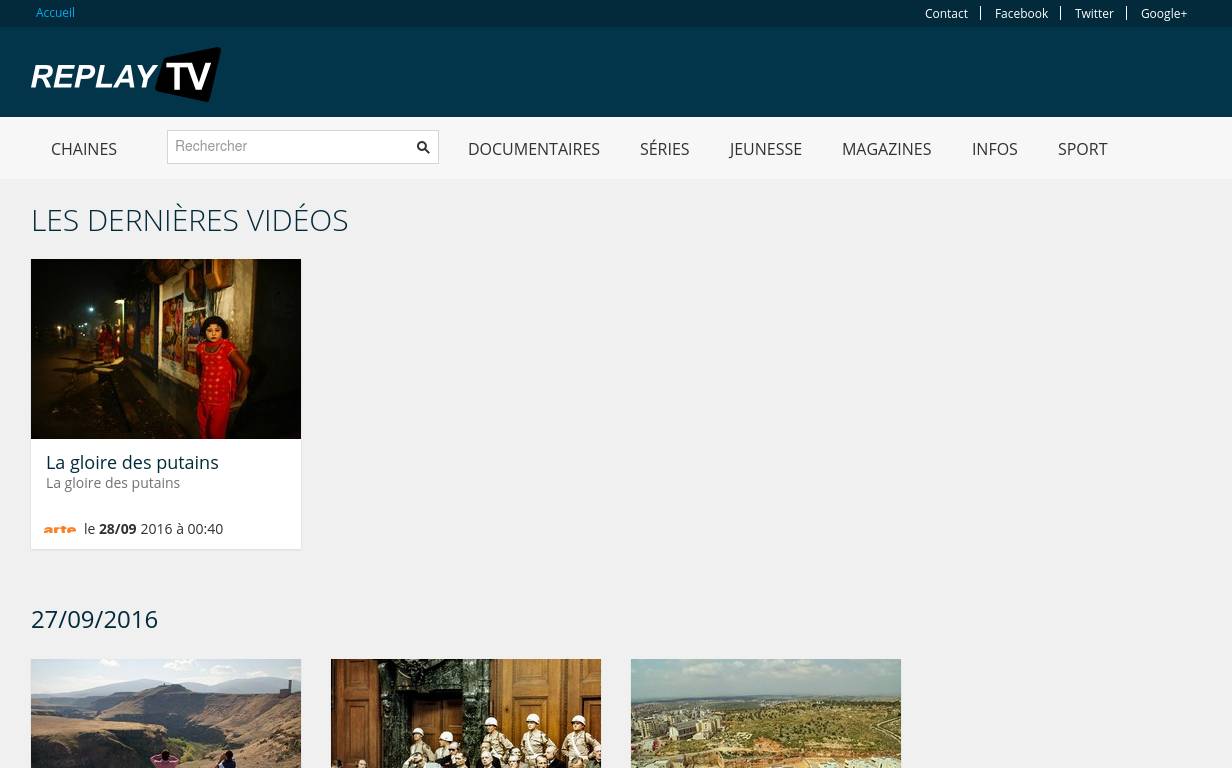Screen dimensions: 1232x768
Task: Open the Contact page link
Action: [945, 14]
